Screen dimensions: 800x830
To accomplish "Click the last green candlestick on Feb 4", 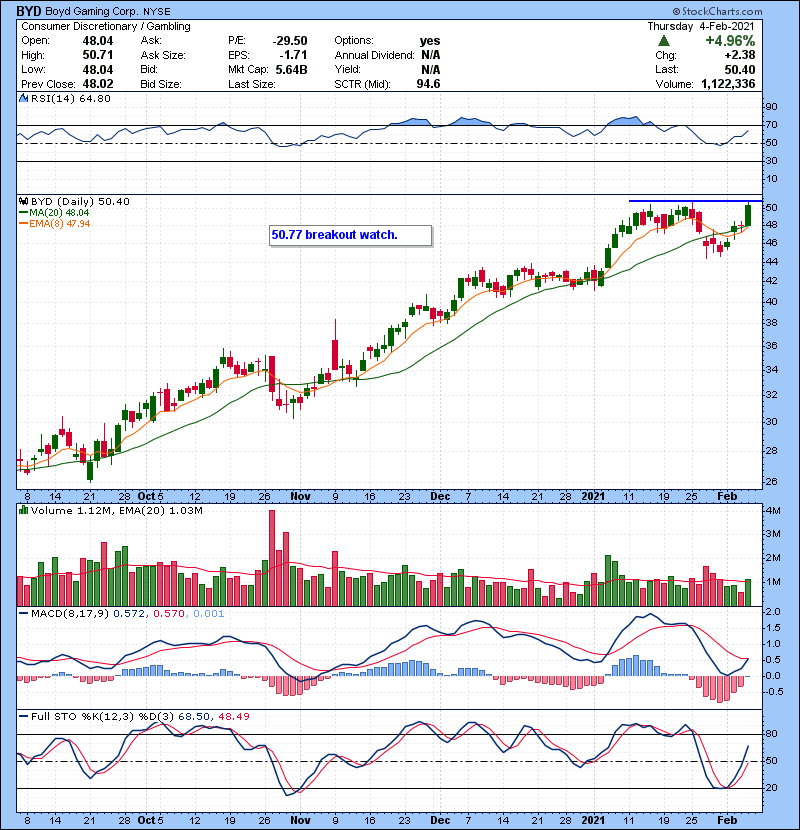I will click(x=748, y=214).
